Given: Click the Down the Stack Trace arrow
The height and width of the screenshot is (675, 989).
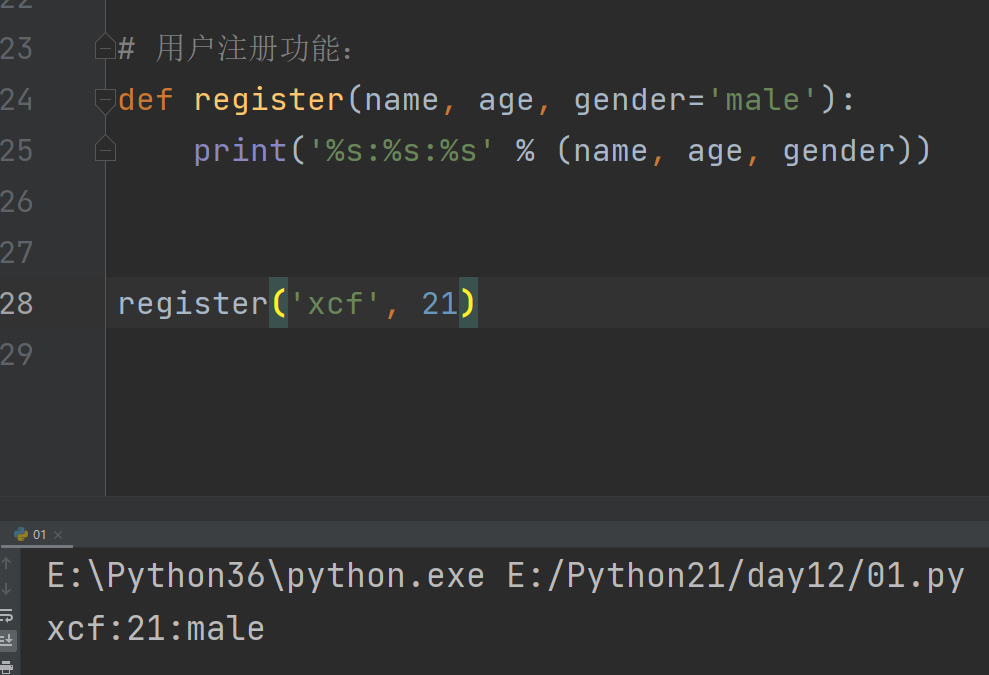Looking at the screenshot, I should click(x=6, y=589).
